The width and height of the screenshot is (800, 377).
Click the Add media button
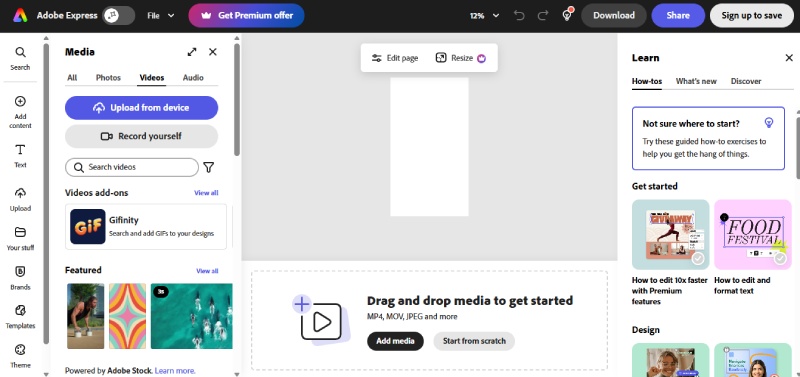click(395, 341)
